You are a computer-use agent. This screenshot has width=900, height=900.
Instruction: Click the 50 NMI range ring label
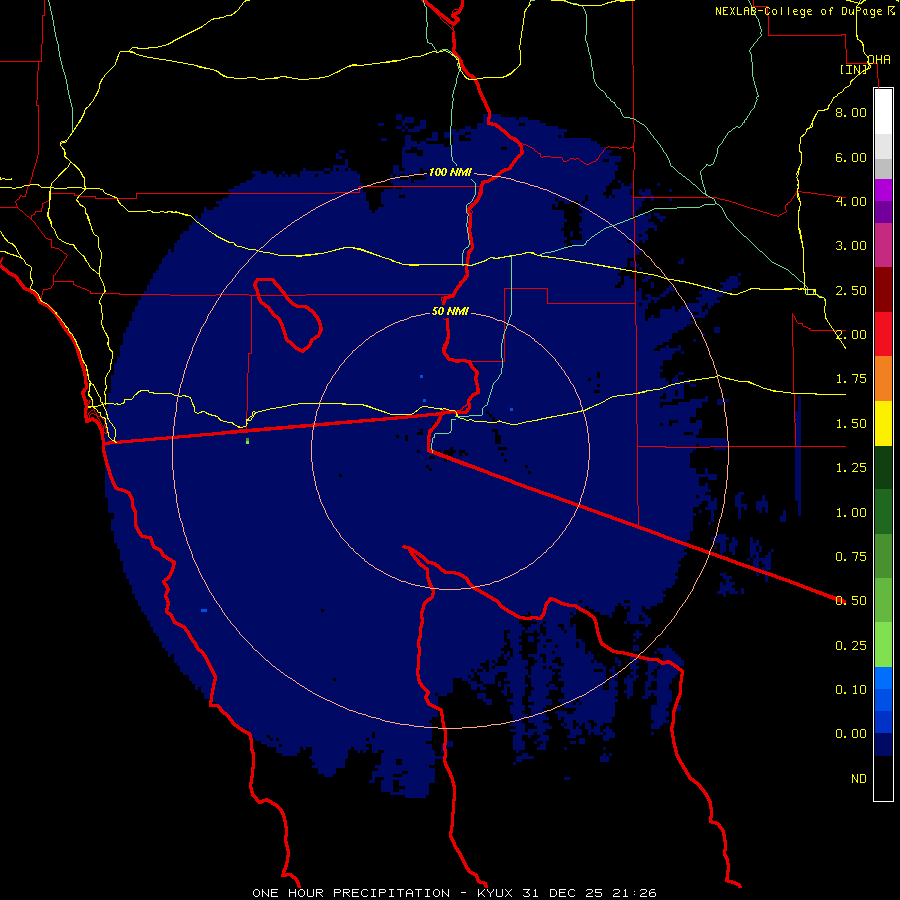pyautogui.click(x=450, y=311)
